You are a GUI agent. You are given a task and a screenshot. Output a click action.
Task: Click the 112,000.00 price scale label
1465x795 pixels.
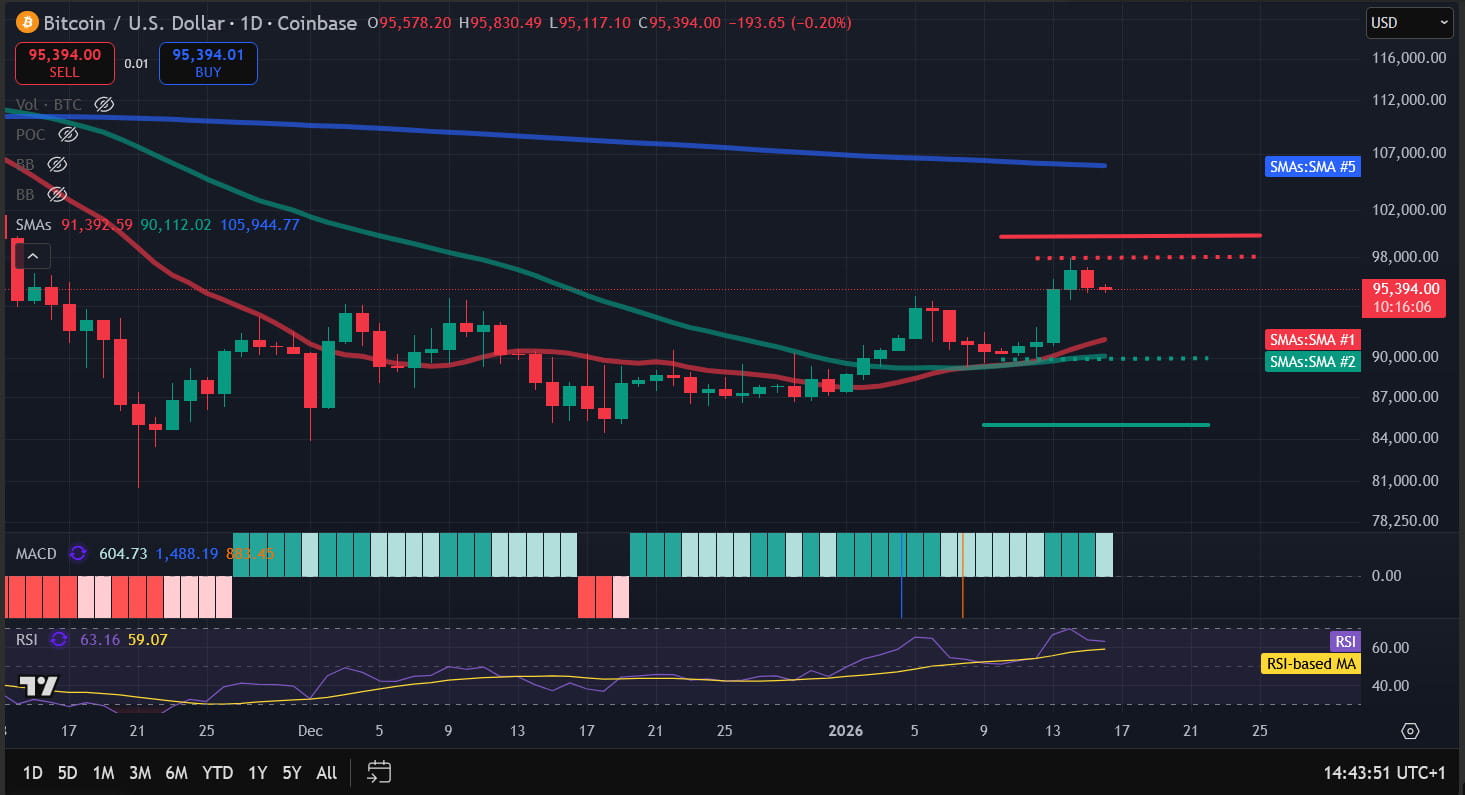tap(1408, 100)
